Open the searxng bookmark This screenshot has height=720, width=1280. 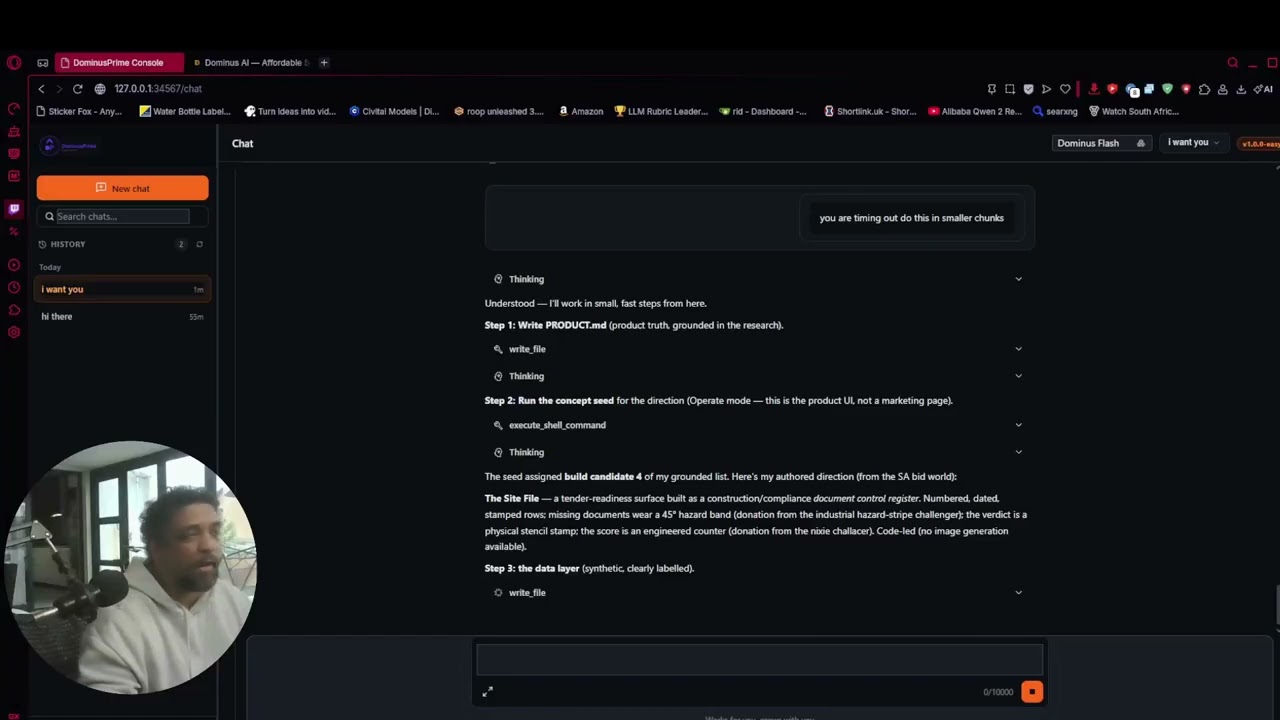coord(1054,112)
